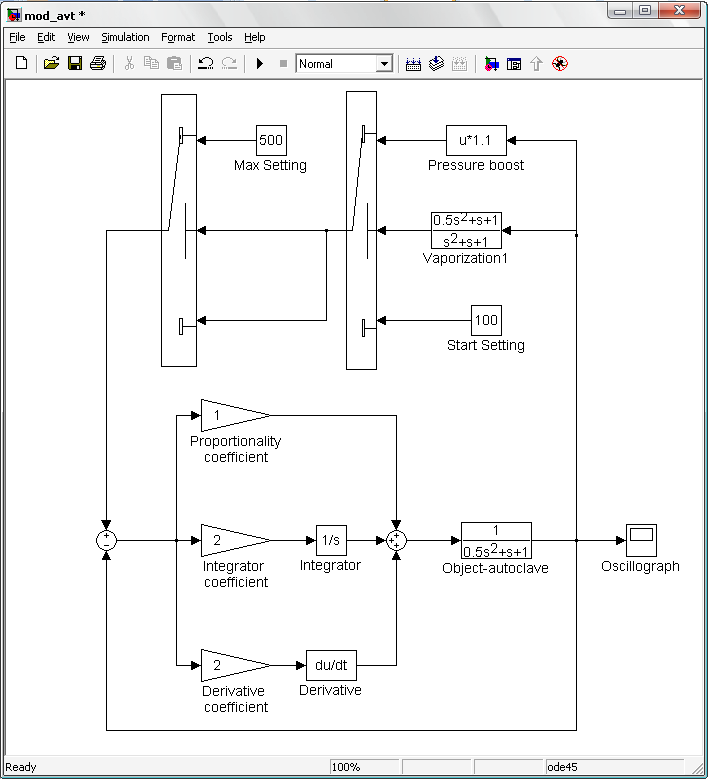The height and width of the screenshot is (779, 708).
Task: Click the Update diagram toolbar icon
Action: (x=460, y=64)
